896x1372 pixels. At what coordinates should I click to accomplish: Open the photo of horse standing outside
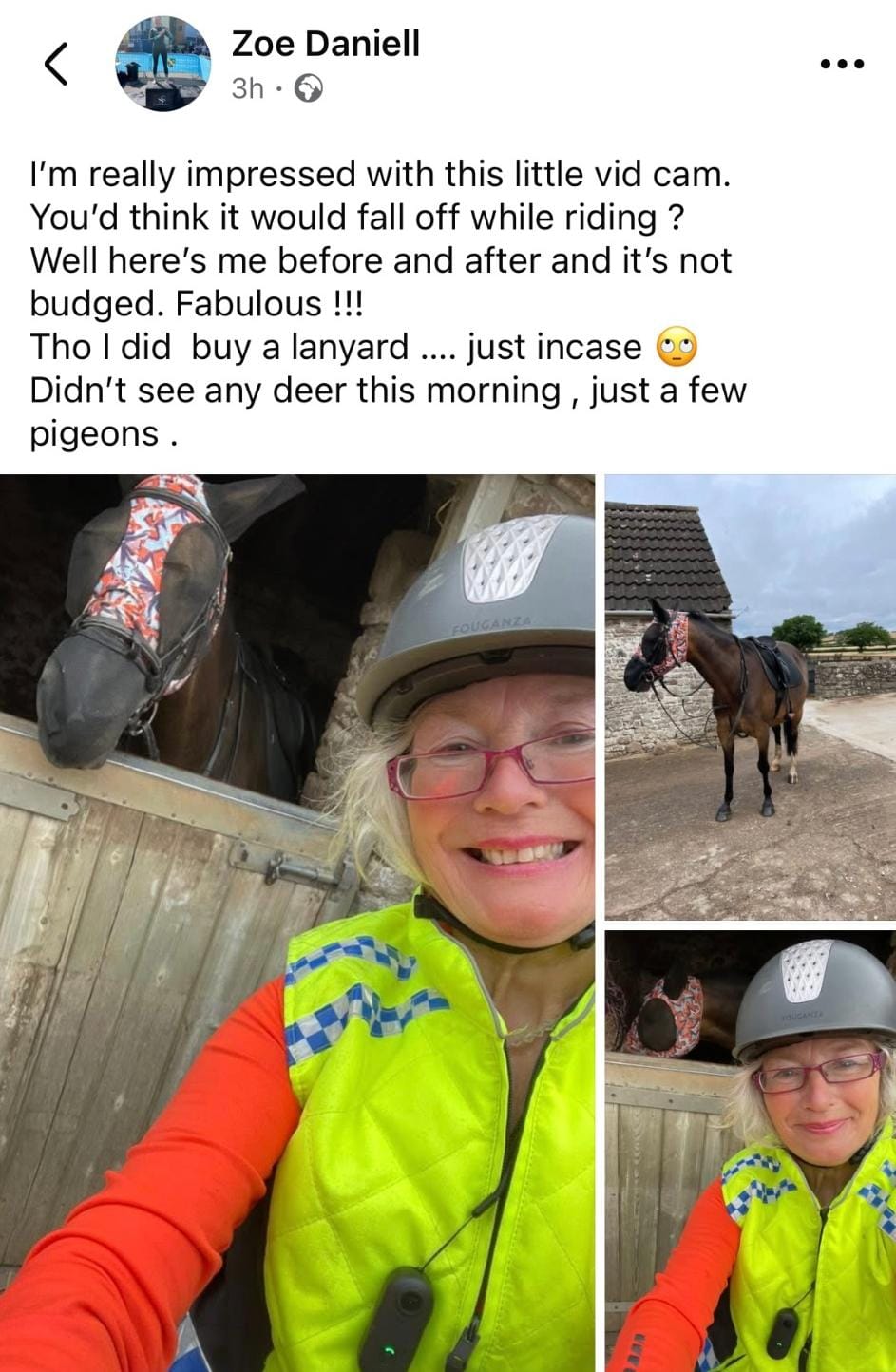coord(751,696)
